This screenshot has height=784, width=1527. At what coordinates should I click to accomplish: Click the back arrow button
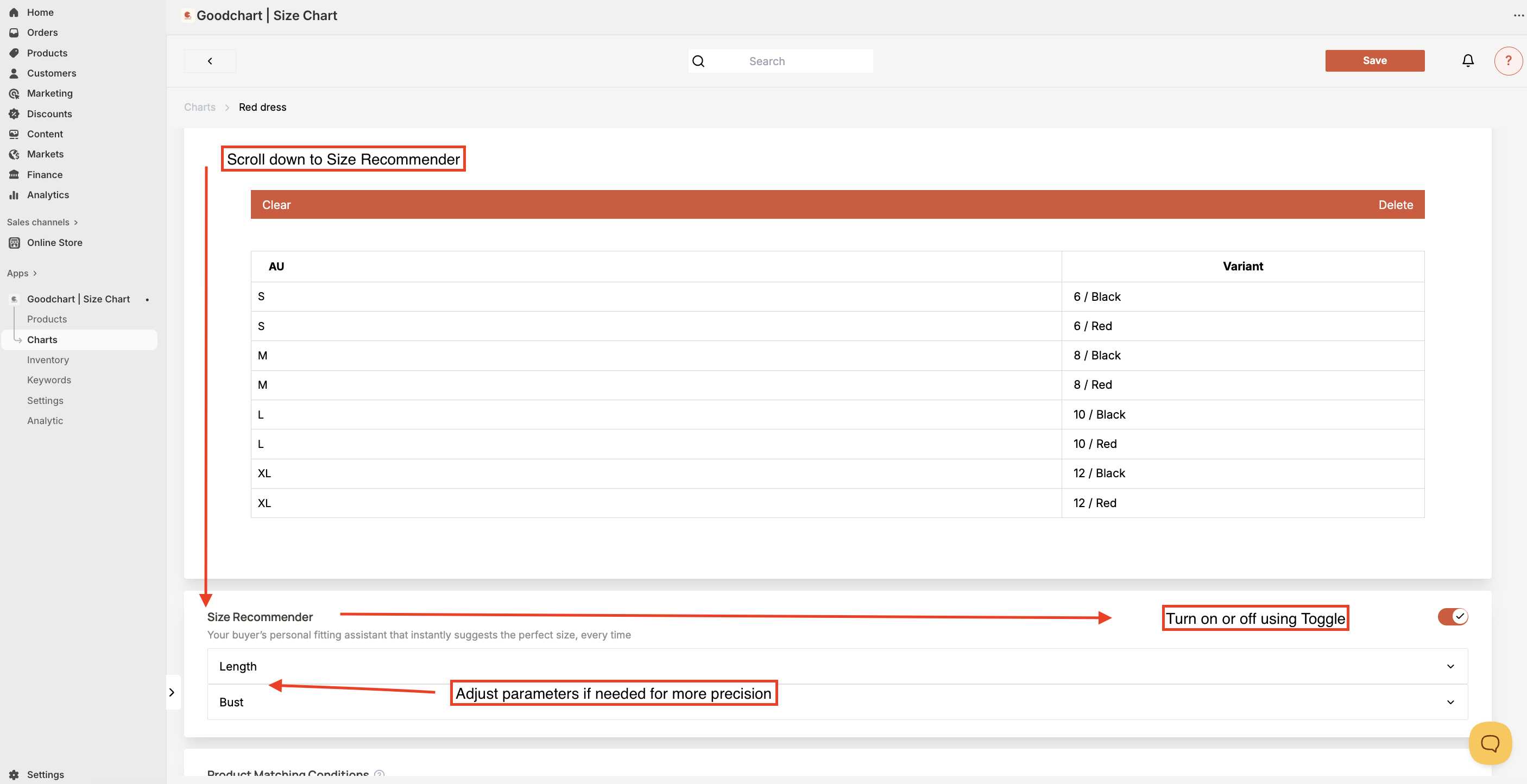(x=210, y=61)
